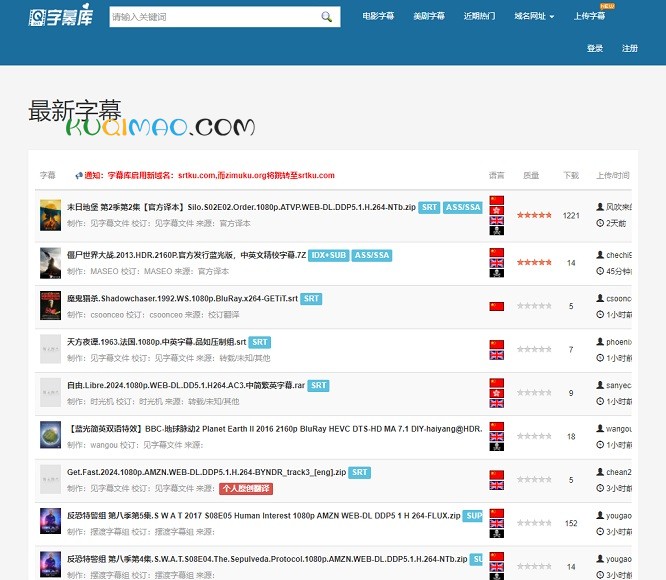
Task: Click the UK flag on Get.Fast row
Action: 497,485
